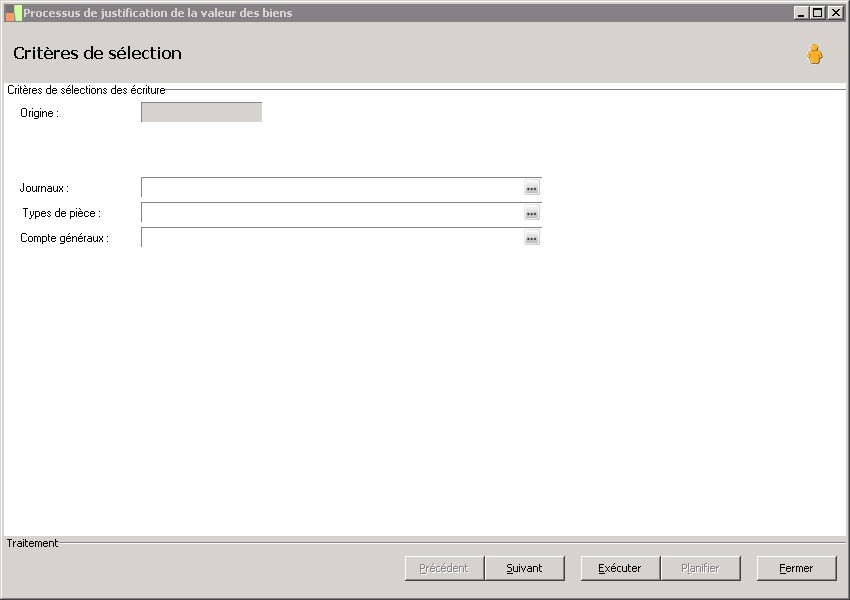The image size is (850, 600).
Task: Click the Critères de sélection heading
Action: pyautogui.click(x=98, y=53)
